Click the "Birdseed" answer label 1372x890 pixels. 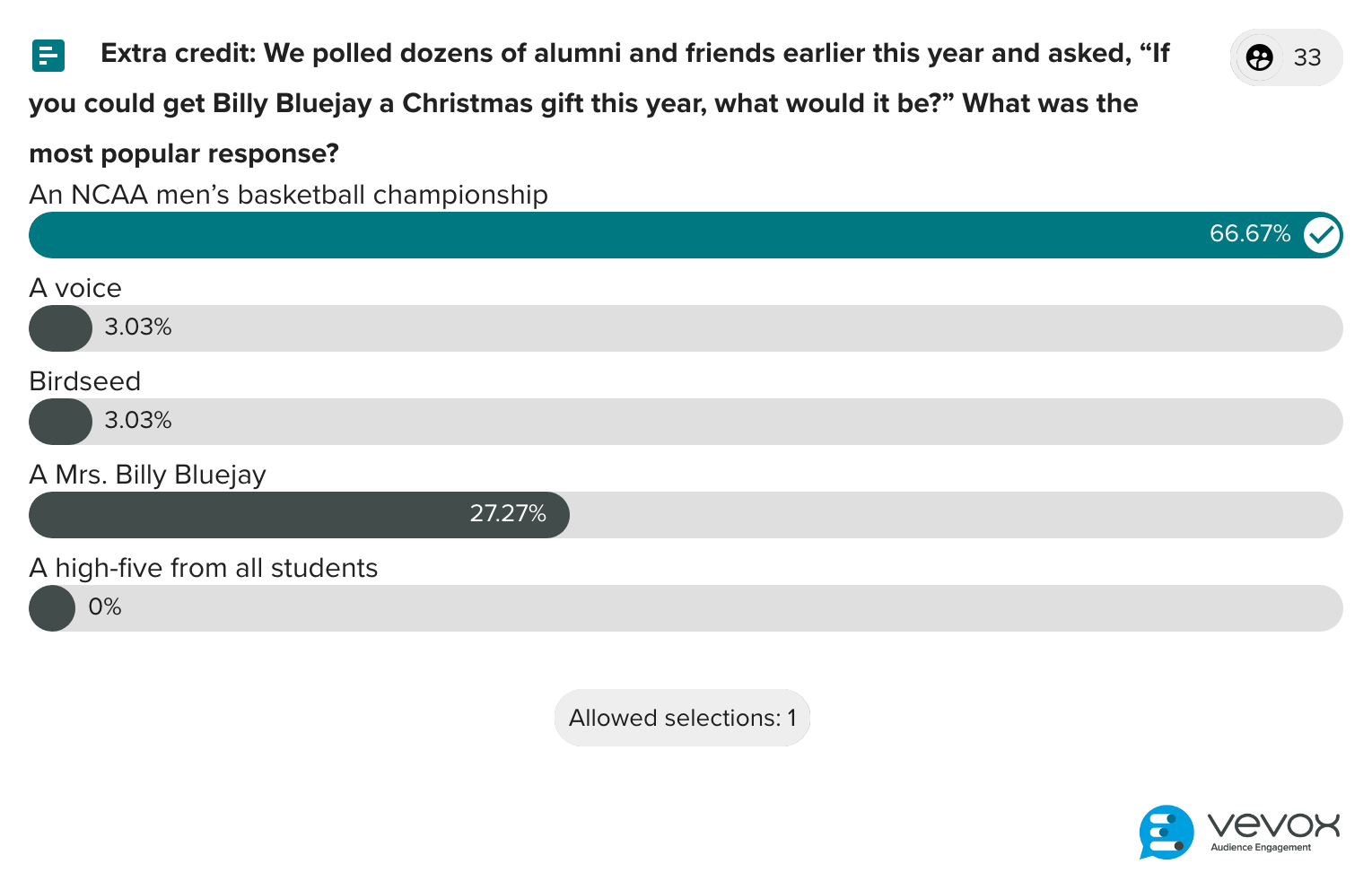(x=84, y=381)
